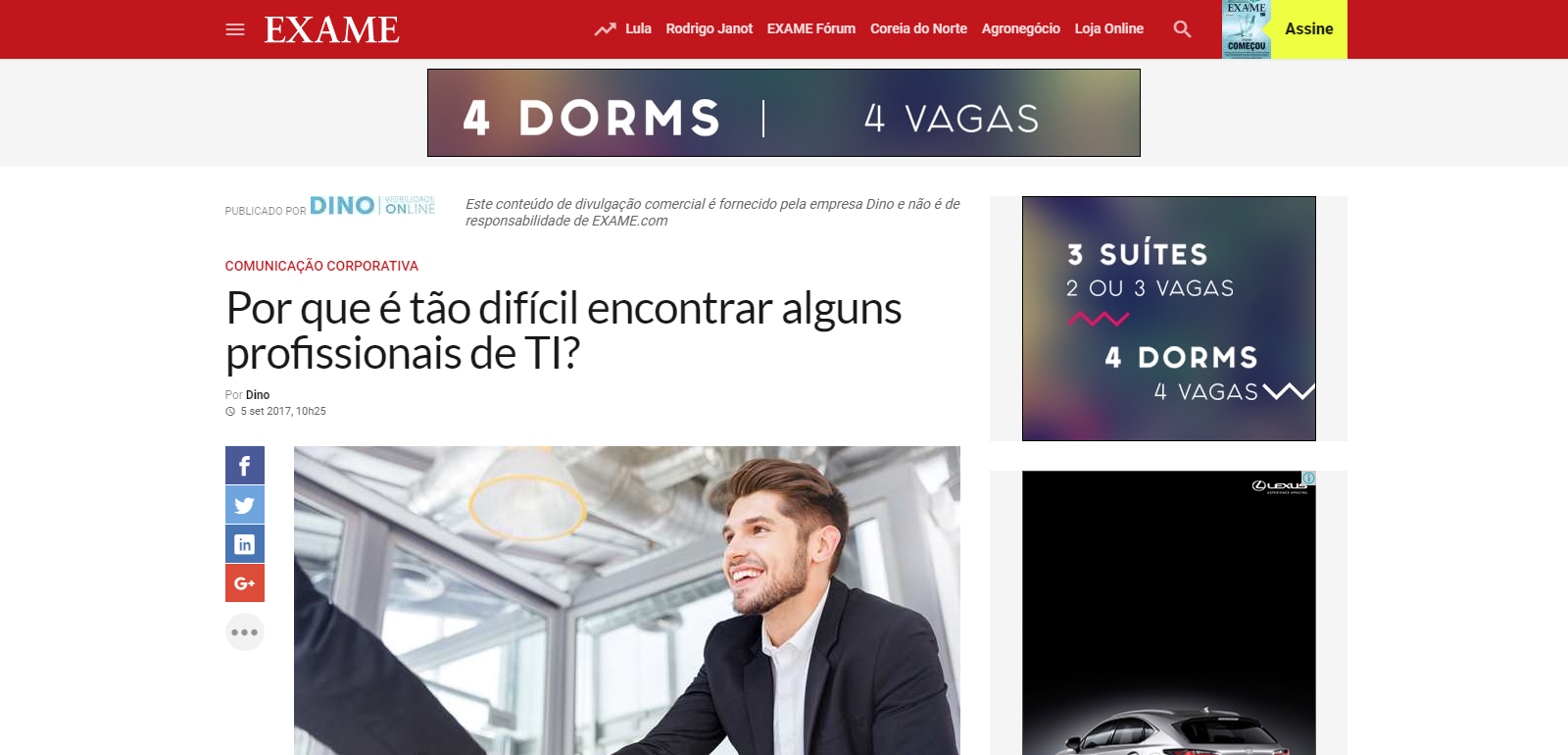The image size is (1568, 755).
Task: Share article on Google Plus
Action: click(245, 583)
